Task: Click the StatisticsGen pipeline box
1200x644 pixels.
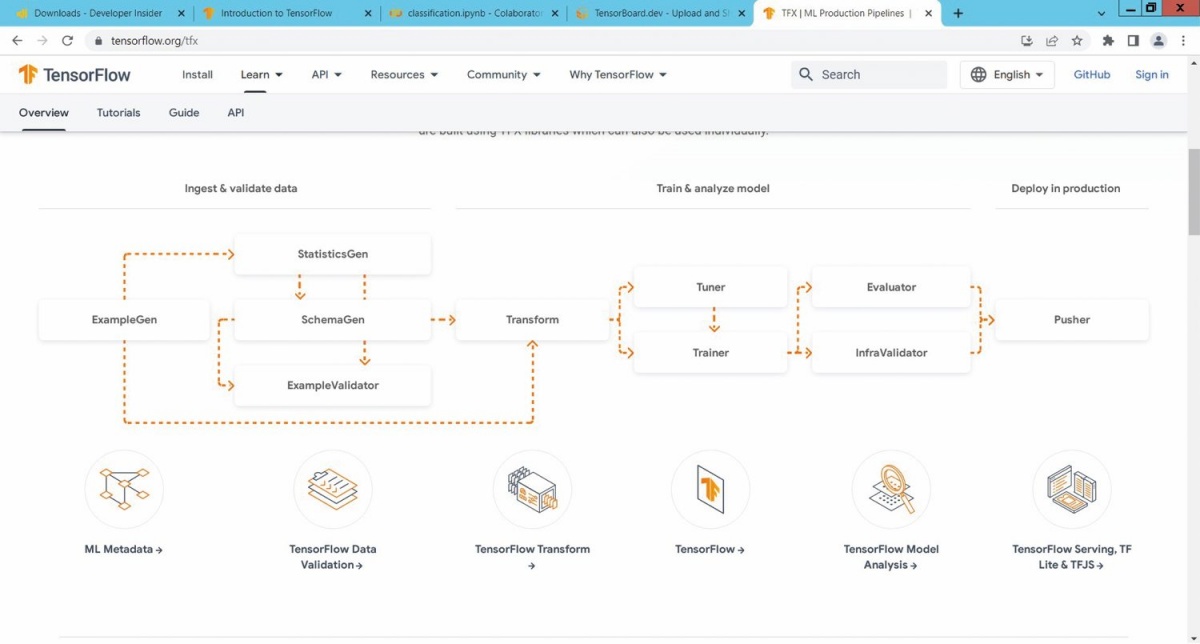Action: (333, 254)
